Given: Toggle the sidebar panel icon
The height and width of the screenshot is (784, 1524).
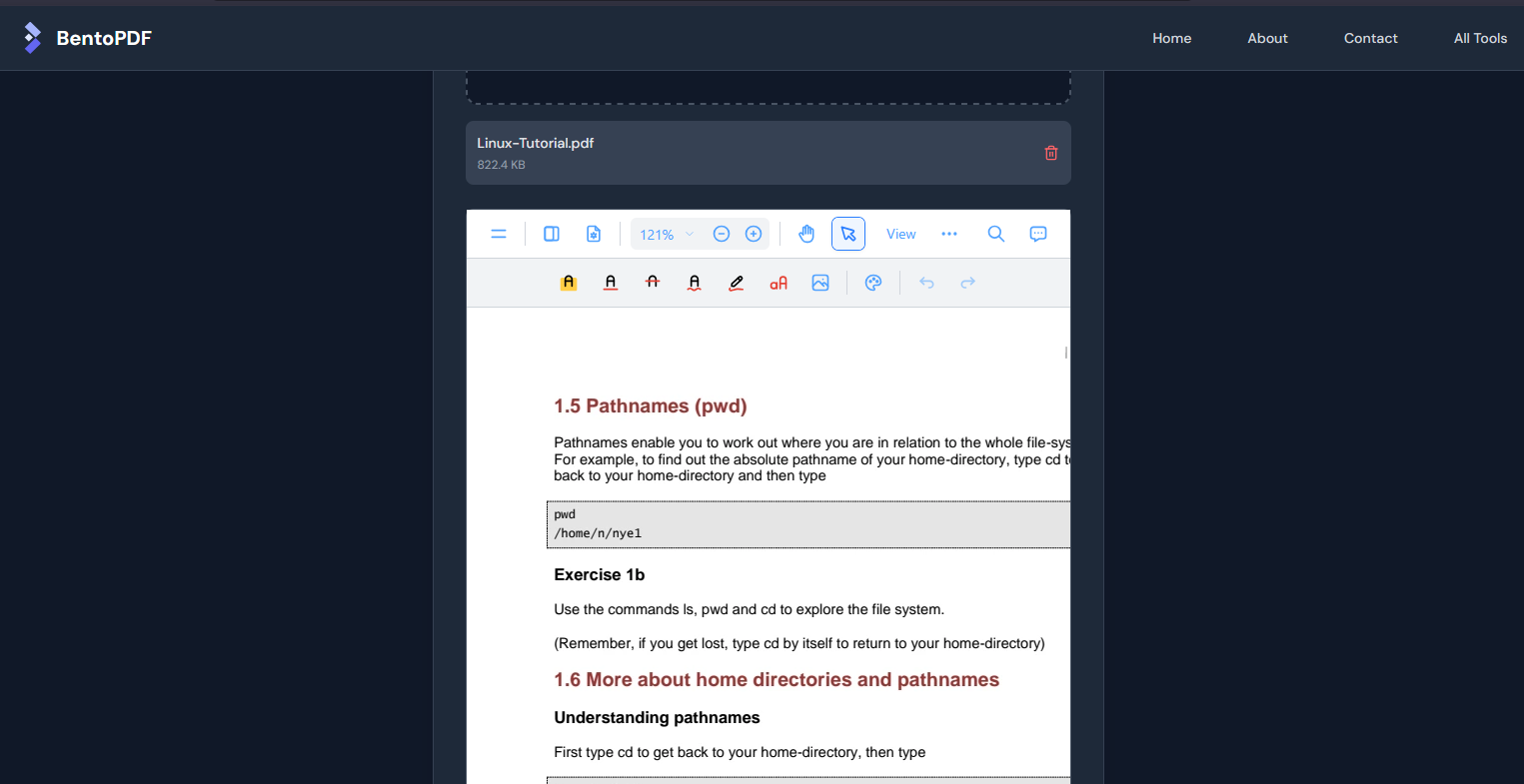Looking at the screenshot, I should point(551,234).
